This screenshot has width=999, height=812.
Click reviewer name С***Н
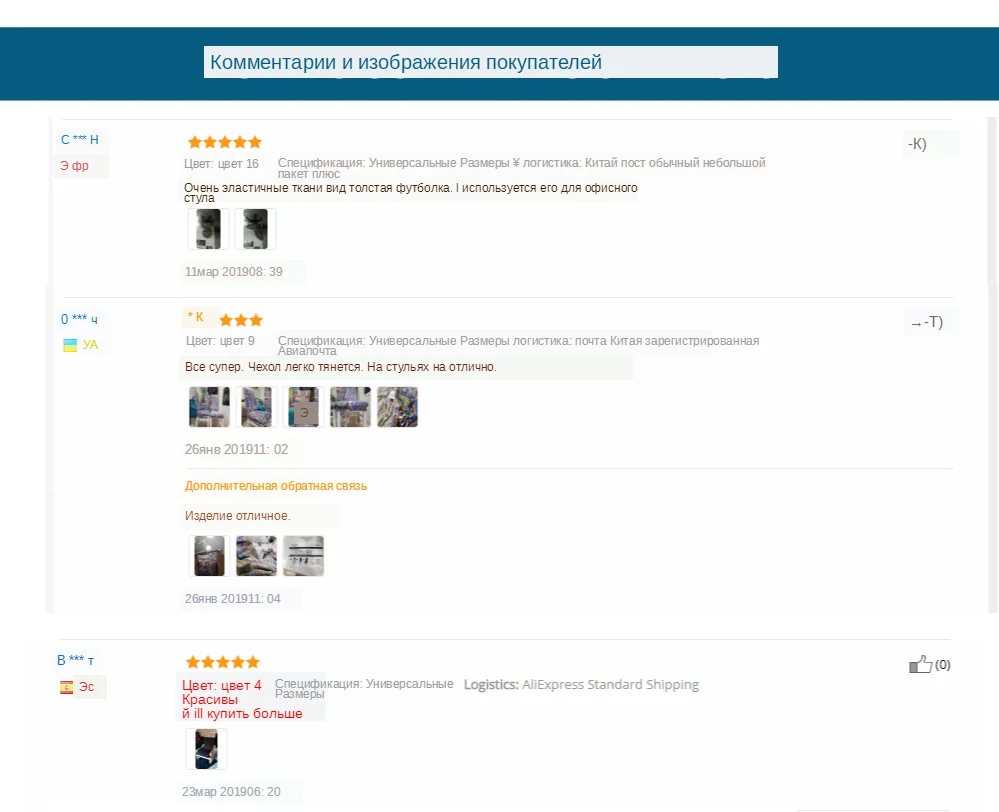tap(80, 140)
